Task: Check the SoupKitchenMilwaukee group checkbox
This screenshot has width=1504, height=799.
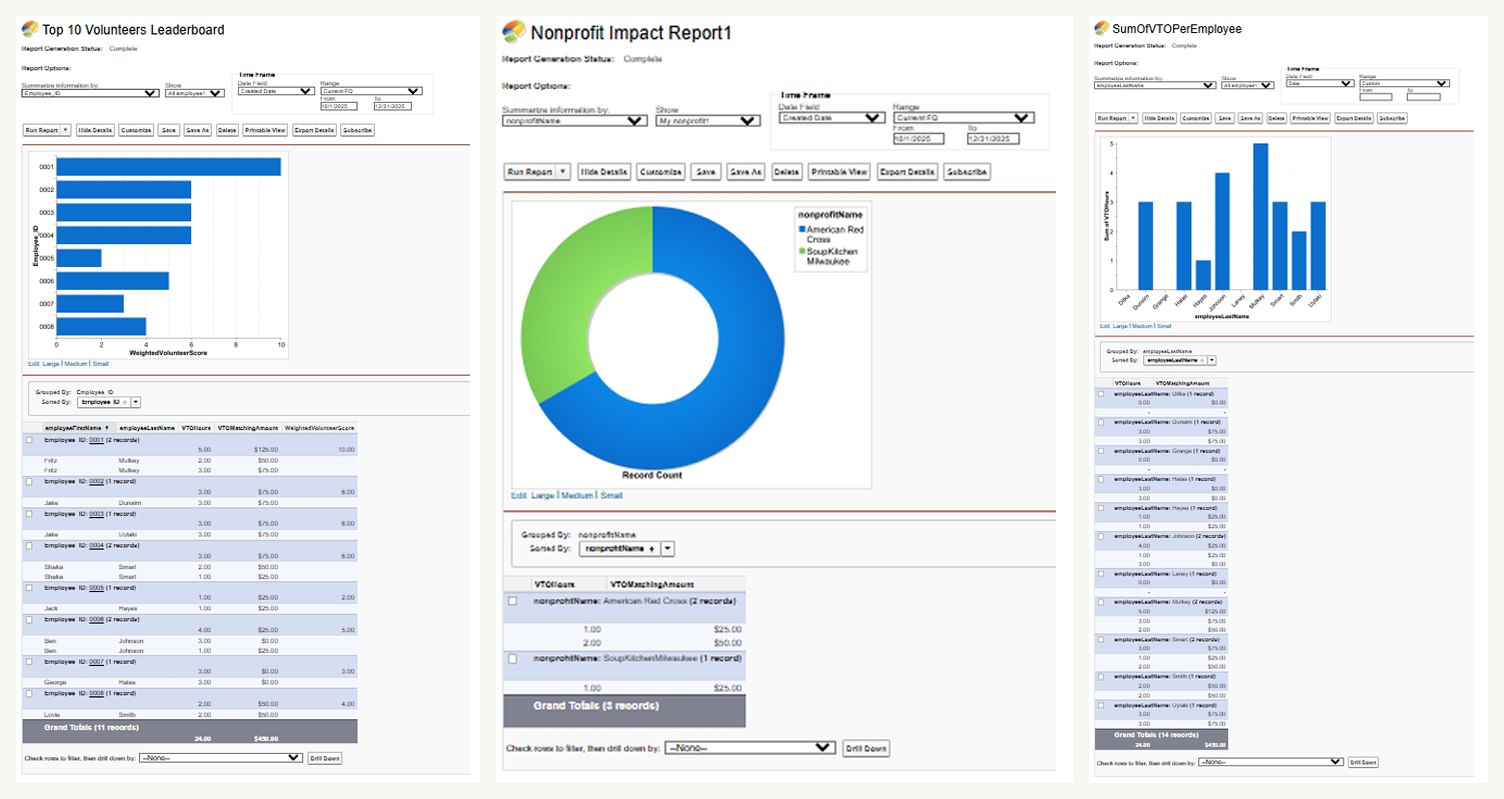Action: point(513,659)
